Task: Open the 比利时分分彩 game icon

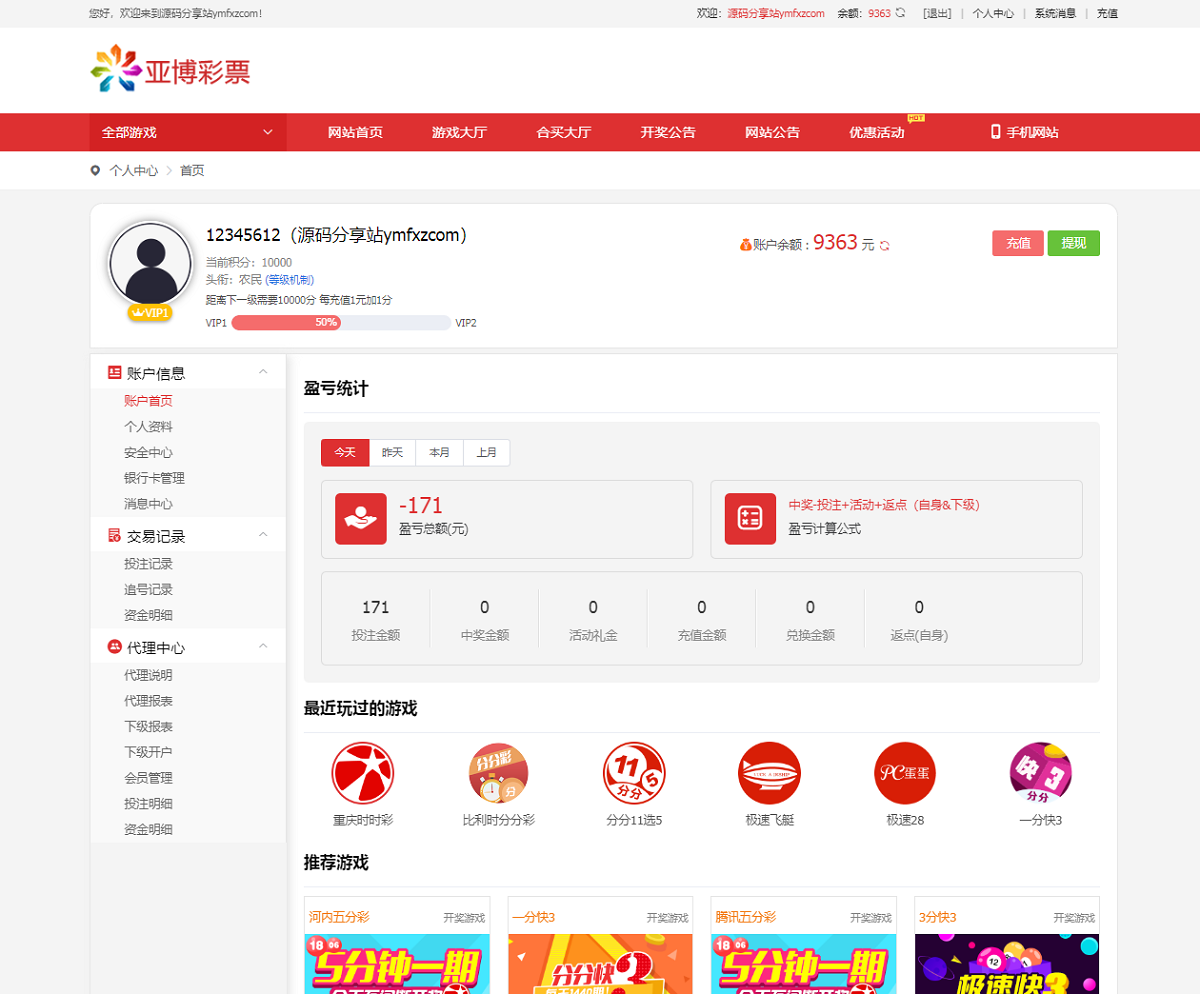Action: click(498, 773)
